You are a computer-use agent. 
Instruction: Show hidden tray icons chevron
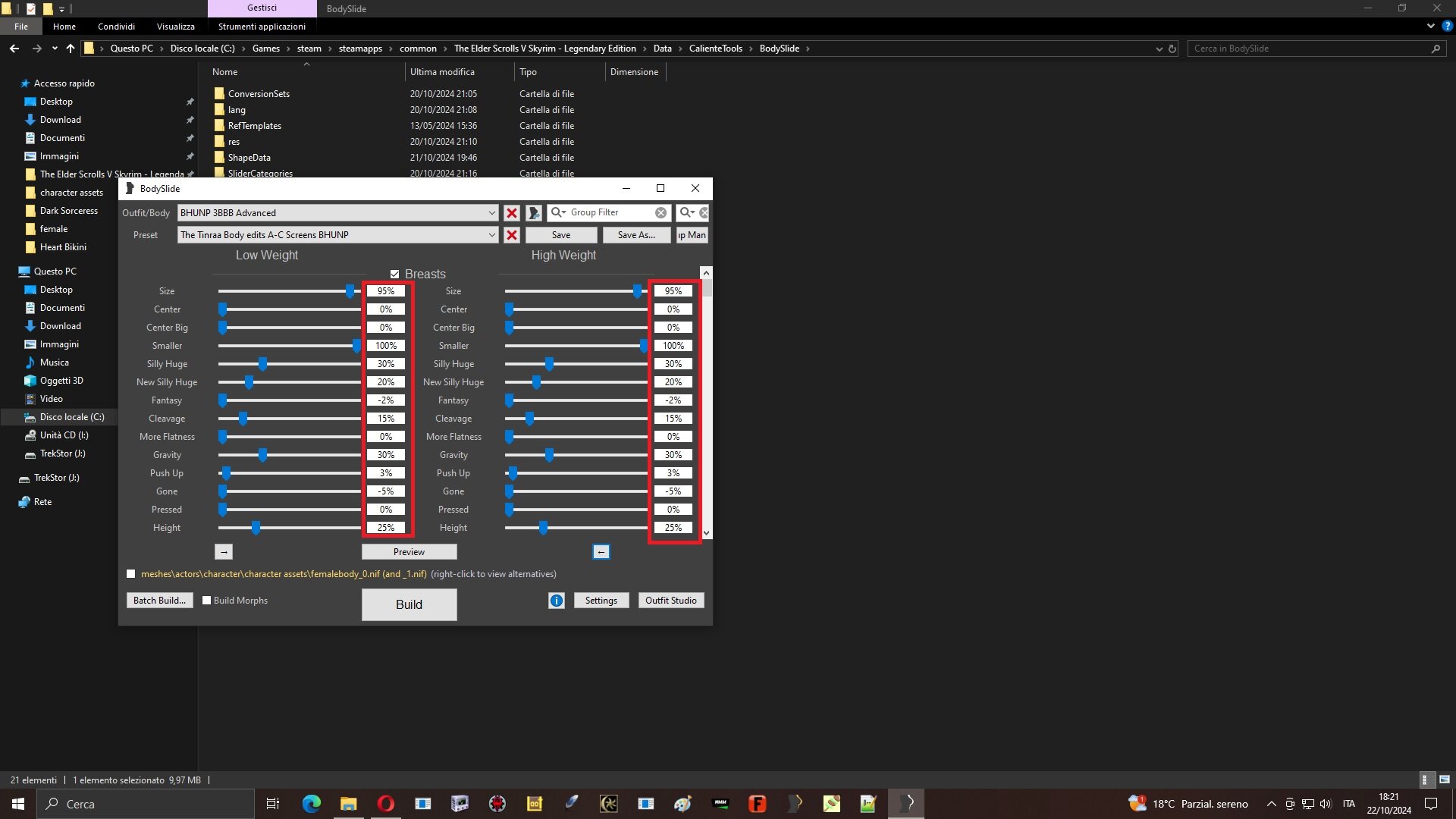(1272, 804)
